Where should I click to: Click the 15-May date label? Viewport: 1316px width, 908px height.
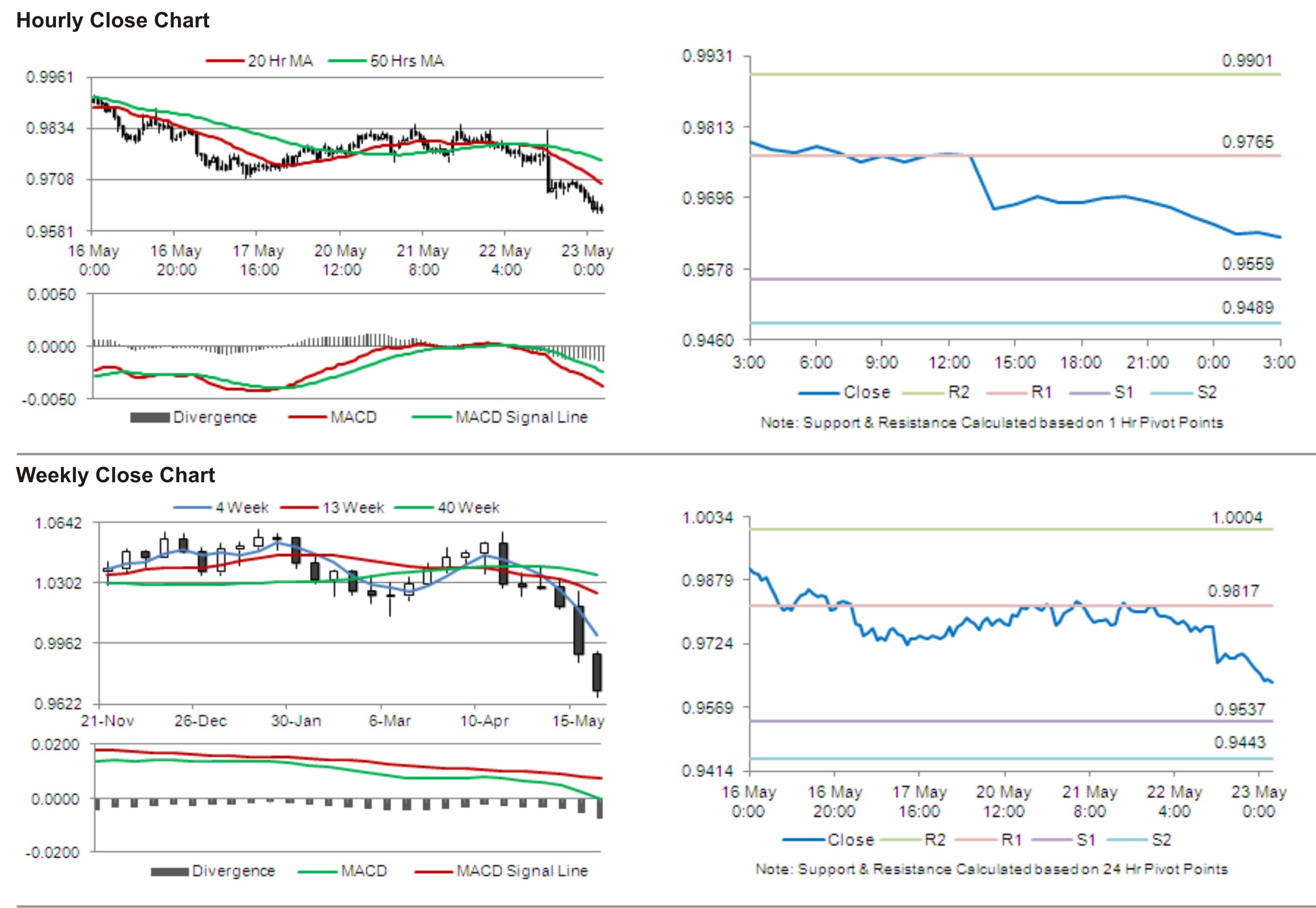click(578, 721)
